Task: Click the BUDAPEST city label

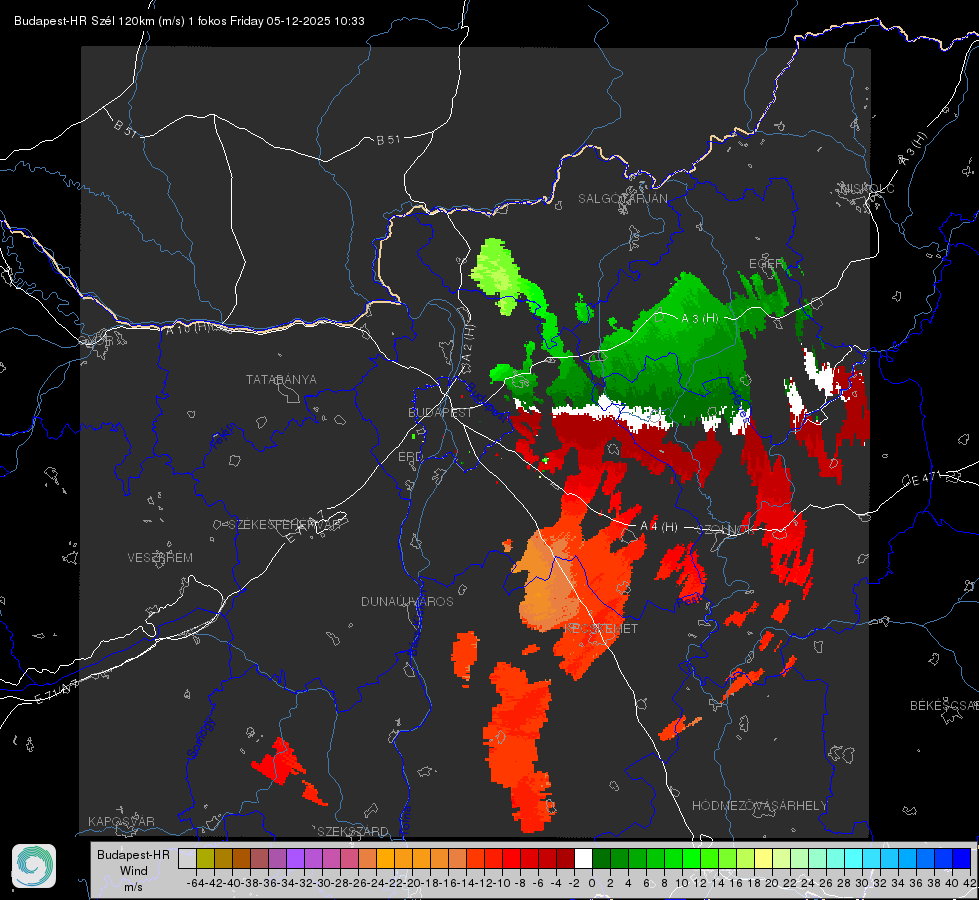Action: coord(440,413)
